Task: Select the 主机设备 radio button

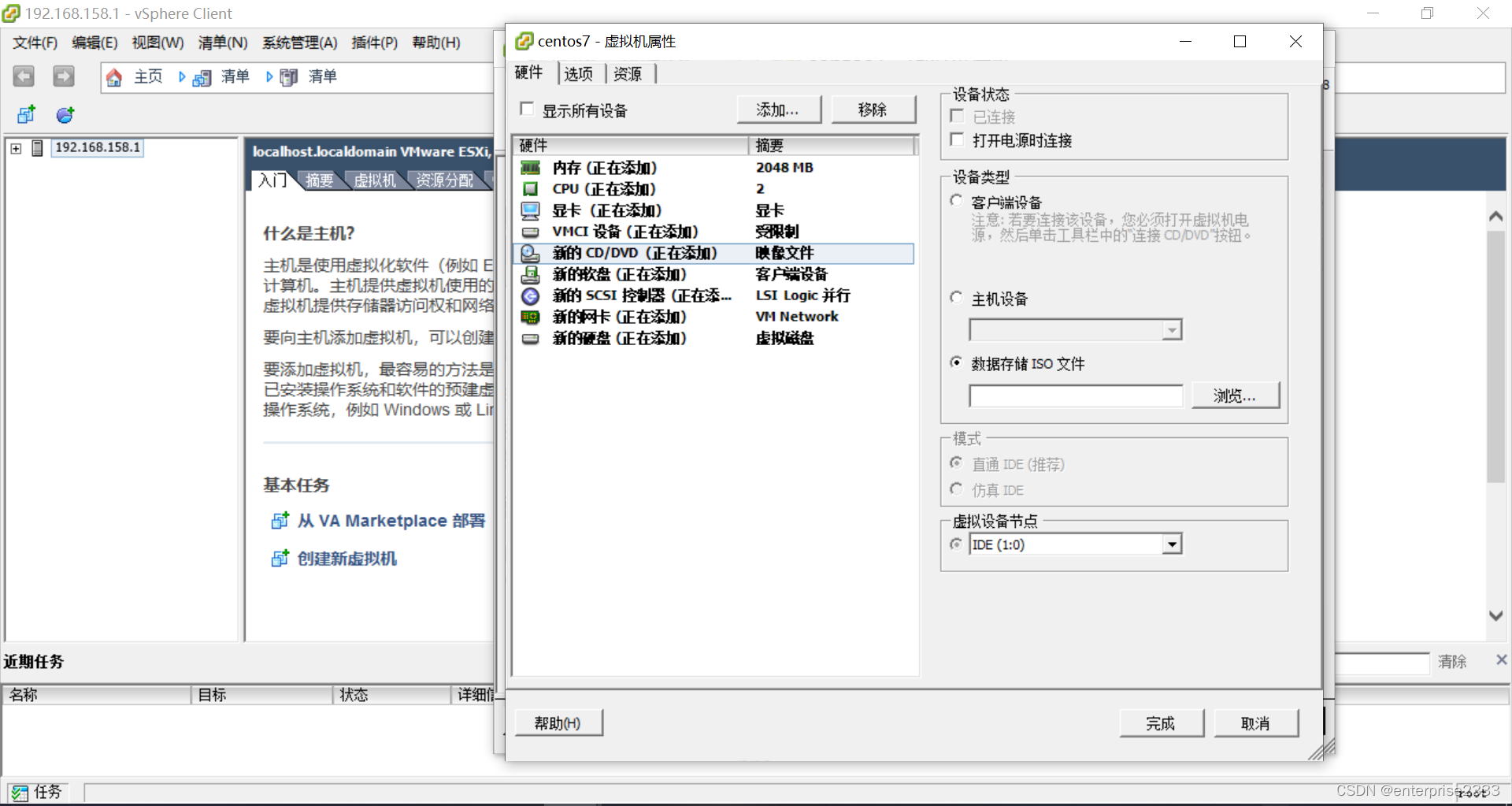Action: tap(956, 297)
